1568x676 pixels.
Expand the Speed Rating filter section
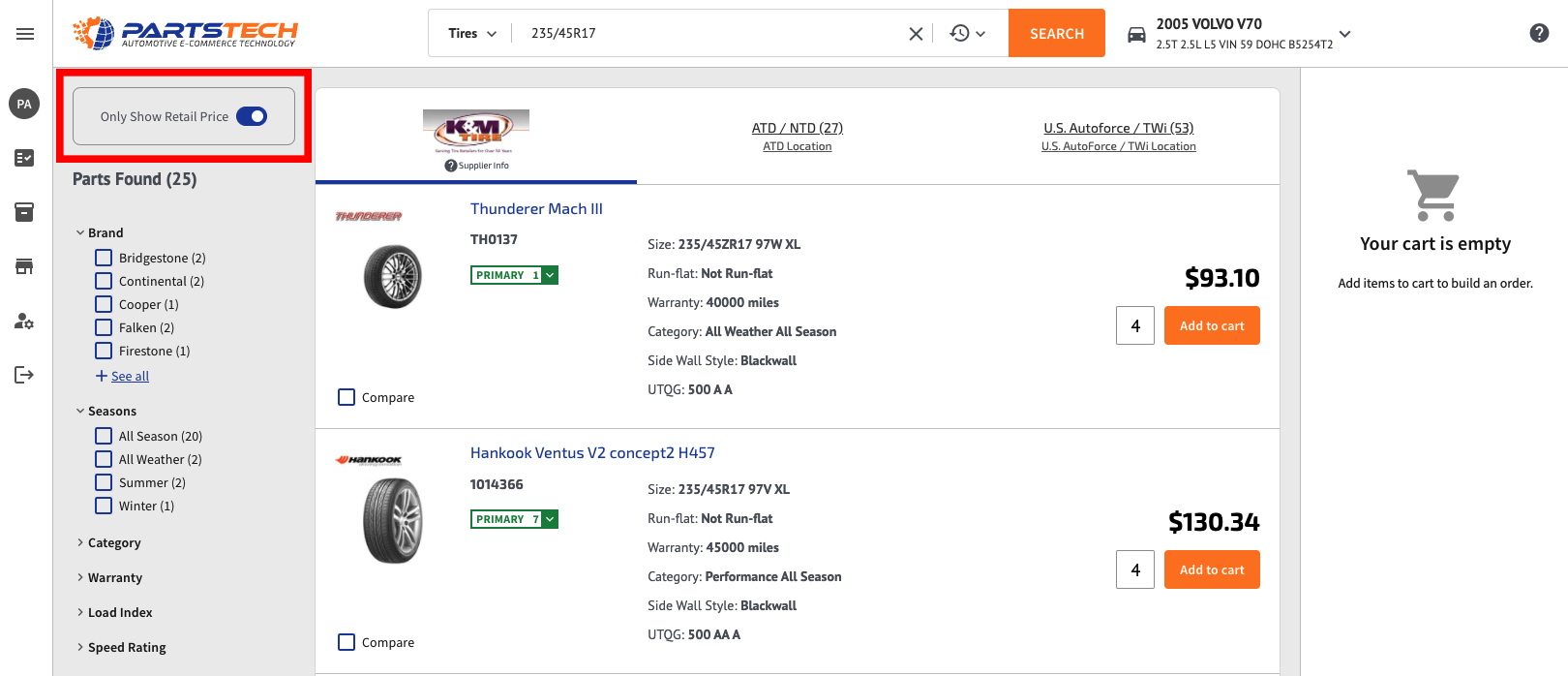click(x=121, y=647)
